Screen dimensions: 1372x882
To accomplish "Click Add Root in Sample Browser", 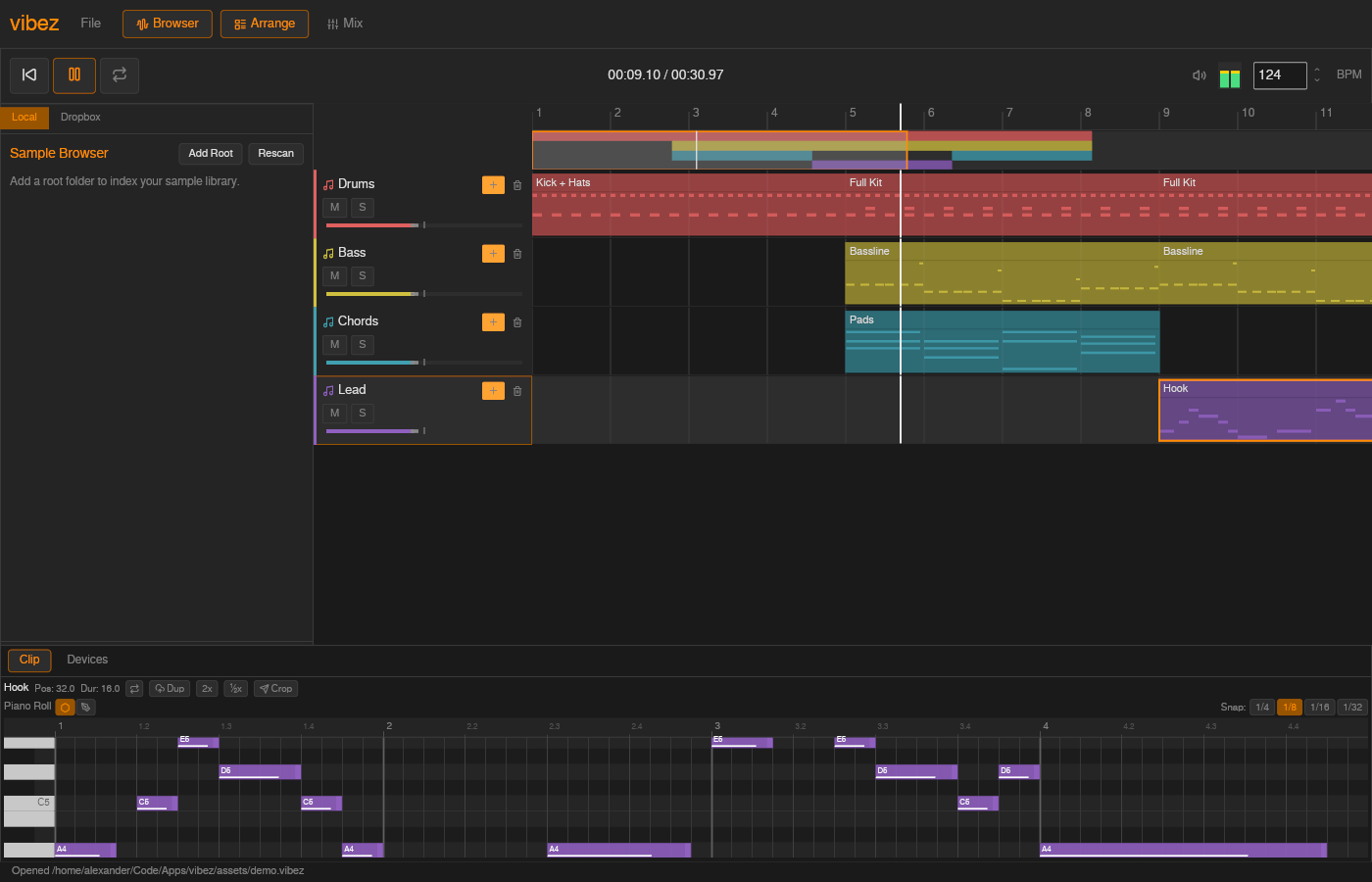I will pos(211,154).
